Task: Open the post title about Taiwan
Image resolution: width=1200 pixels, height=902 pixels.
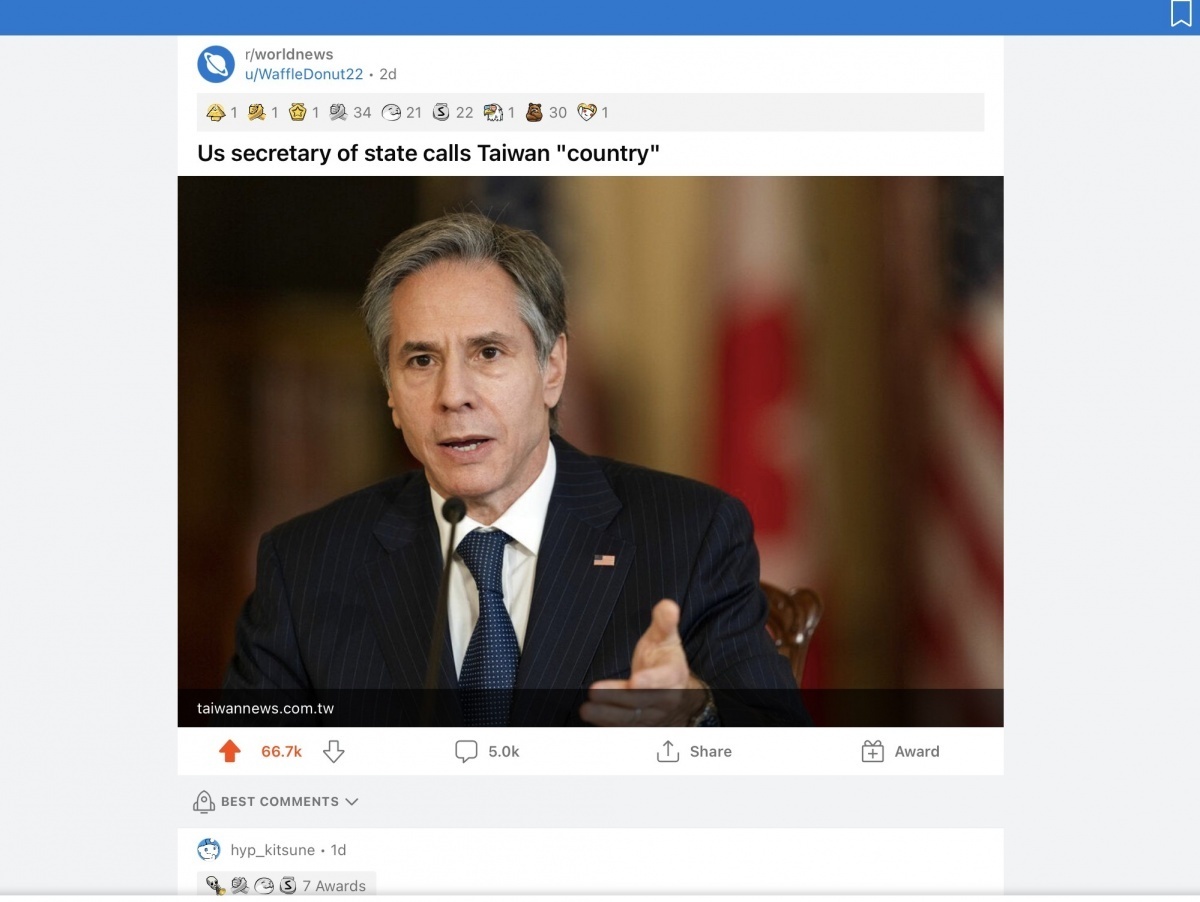Action: click(x=429, y=153)
